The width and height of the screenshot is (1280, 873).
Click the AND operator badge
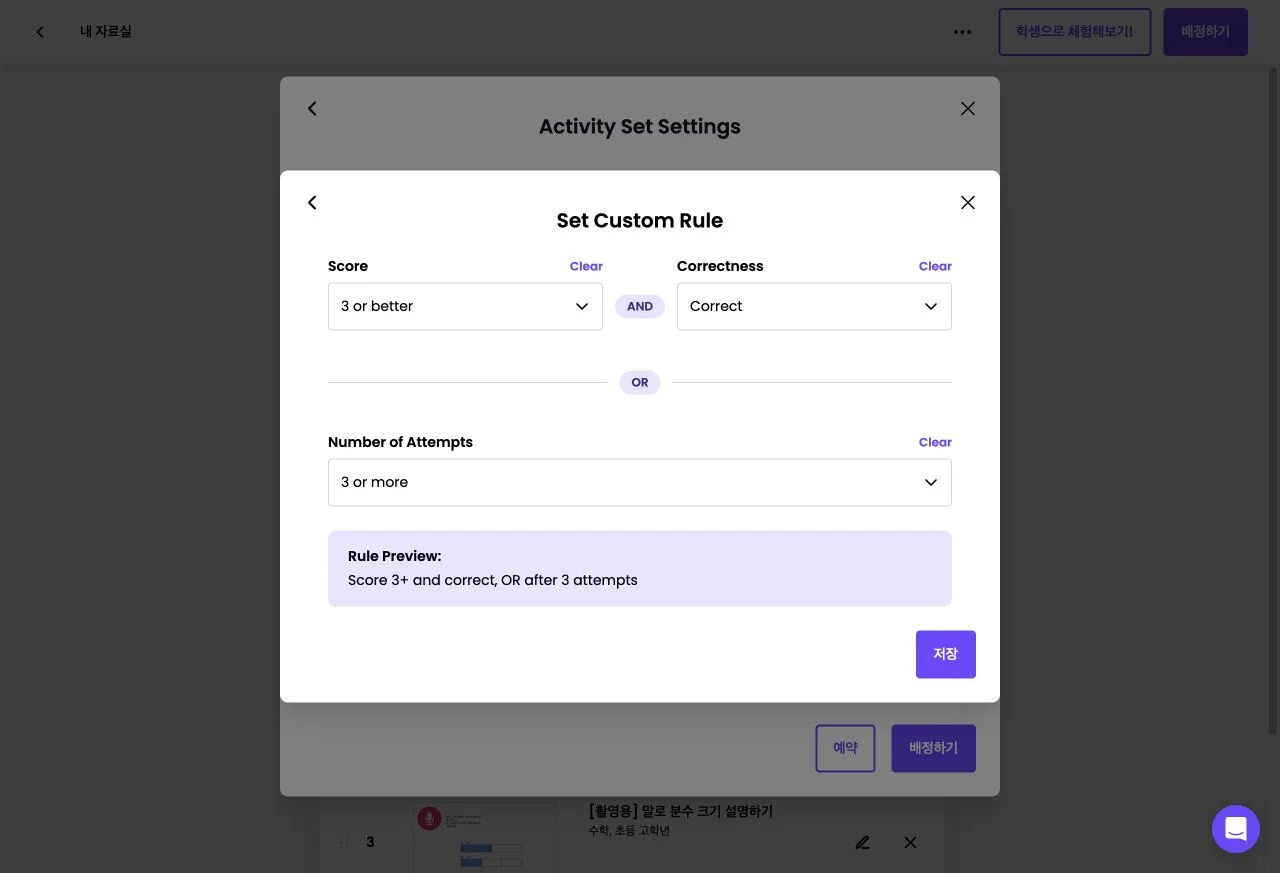640,306
